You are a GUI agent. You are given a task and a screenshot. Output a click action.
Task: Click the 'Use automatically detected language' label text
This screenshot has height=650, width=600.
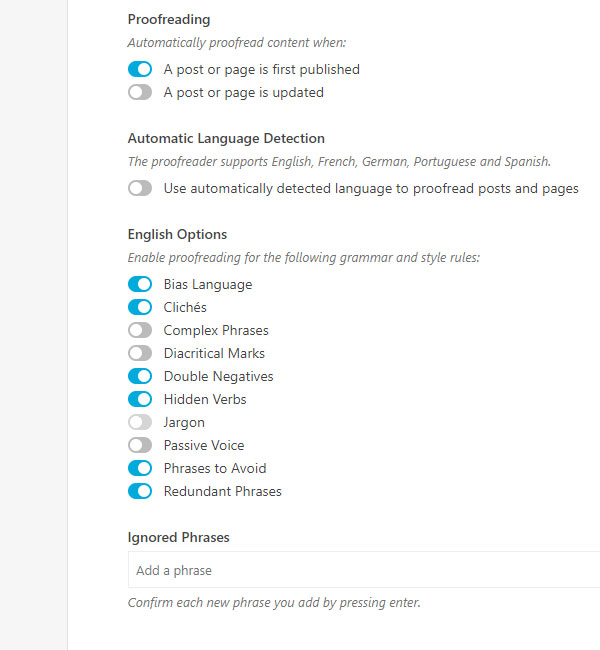click(371, 188)
